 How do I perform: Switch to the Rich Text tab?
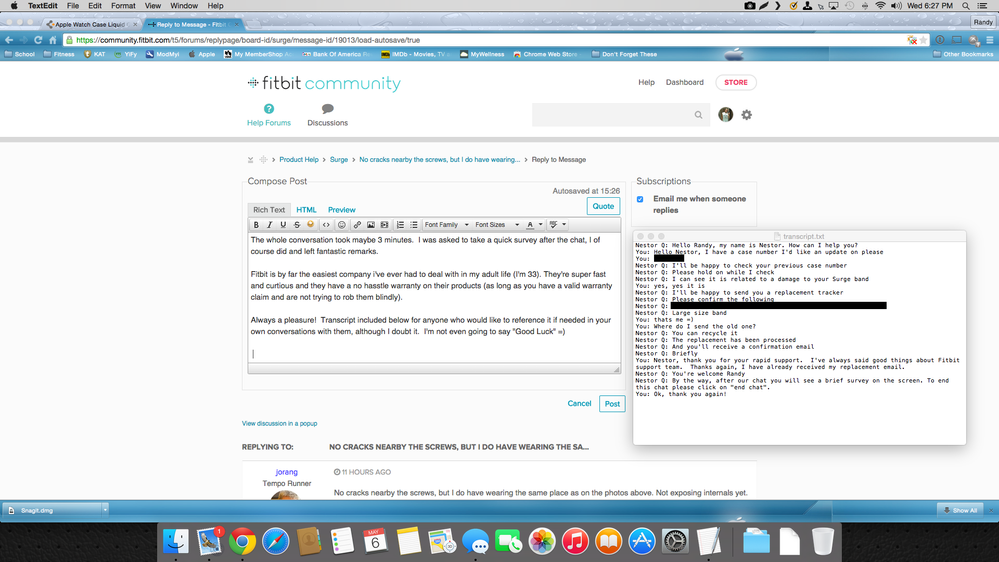click(269, 210)
